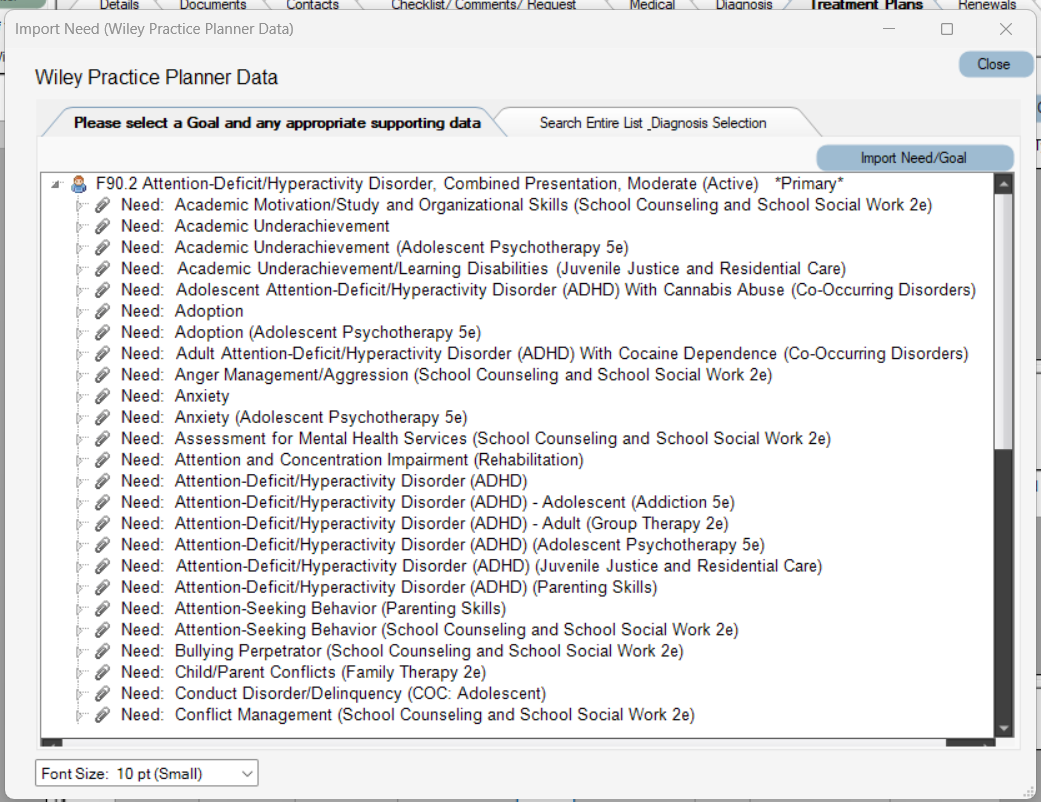The height and width of the screenshot is (802, 1041).
Task: Click the Close button
Action: (994, 63)
